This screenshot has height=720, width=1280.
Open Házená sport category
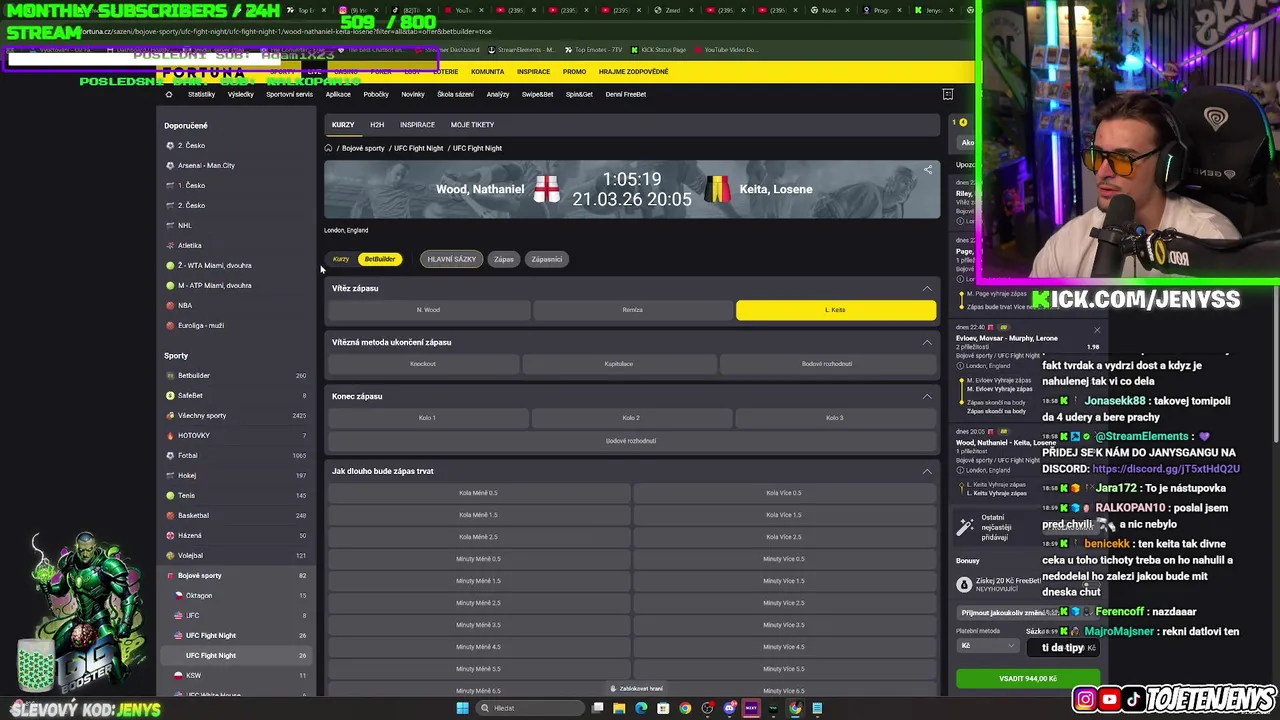pos(237,535)
